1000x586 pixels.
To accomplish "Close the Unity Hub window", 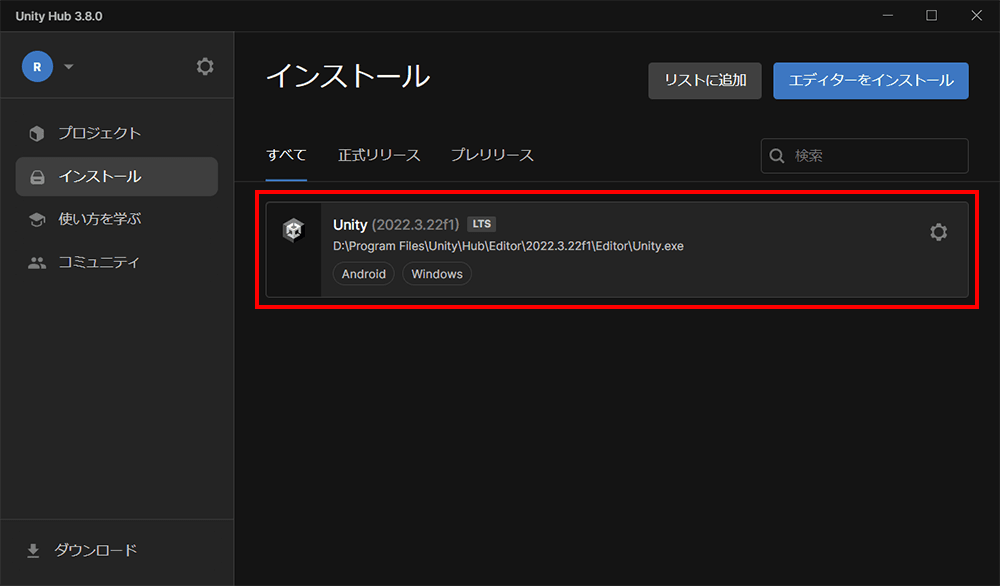I will pos(976,15).
